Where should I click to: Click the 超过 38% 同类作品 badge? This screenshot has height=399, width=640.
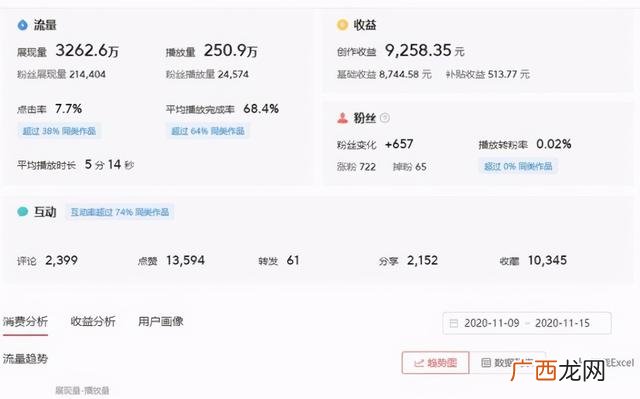coord(59,131)
